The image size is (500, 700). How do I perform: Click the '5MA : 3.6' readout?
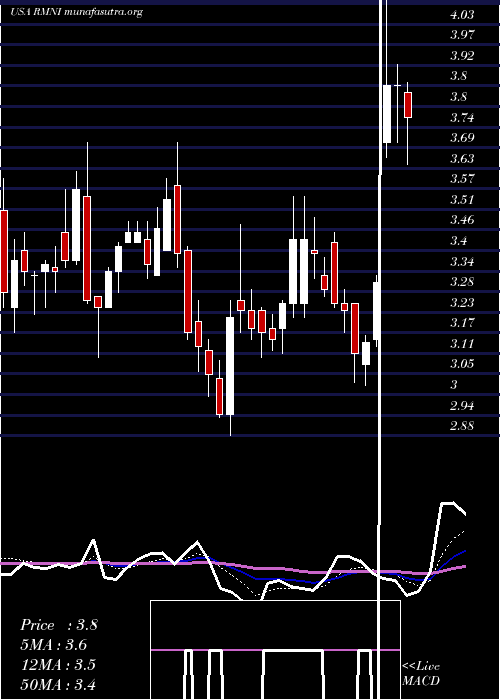pos(54,645)
